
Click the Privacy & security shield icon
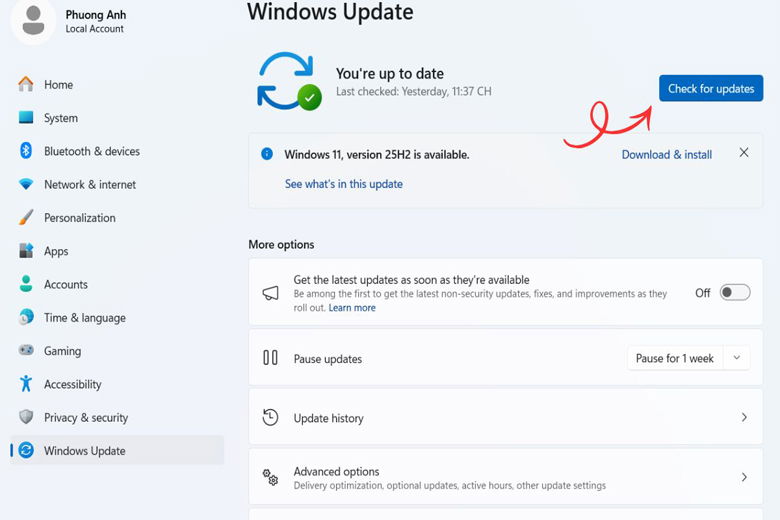click(26, 417)
